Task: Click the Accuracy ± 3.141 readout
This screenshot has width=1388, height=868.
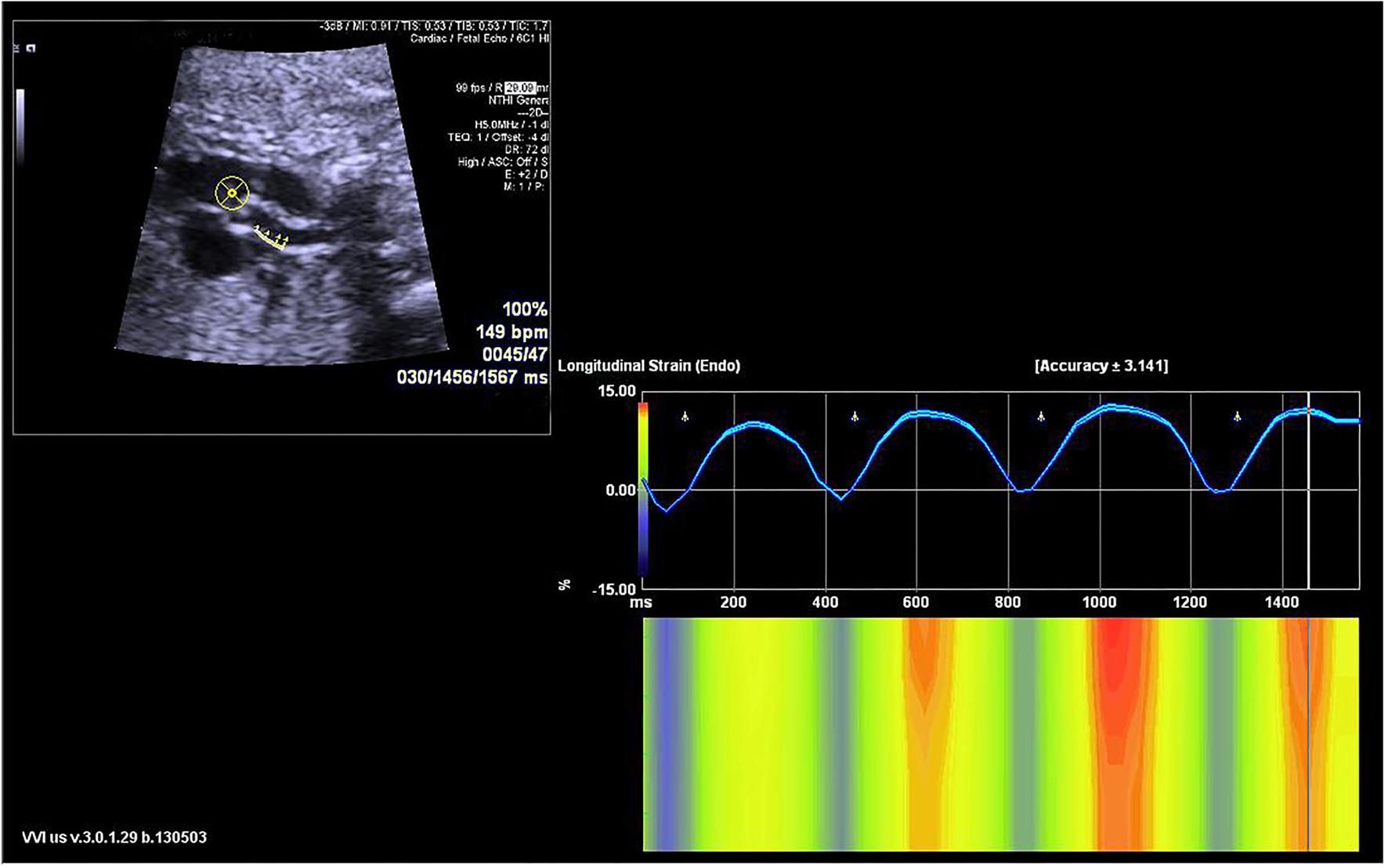Action: click(1100, 365)
